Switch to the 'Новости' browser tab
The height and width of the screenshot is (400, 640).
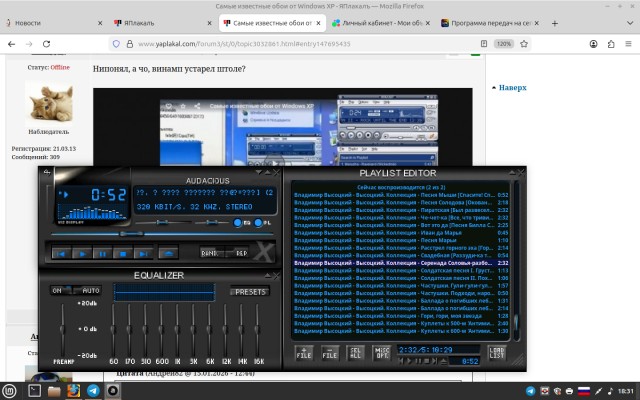click(x=53, y=23)
